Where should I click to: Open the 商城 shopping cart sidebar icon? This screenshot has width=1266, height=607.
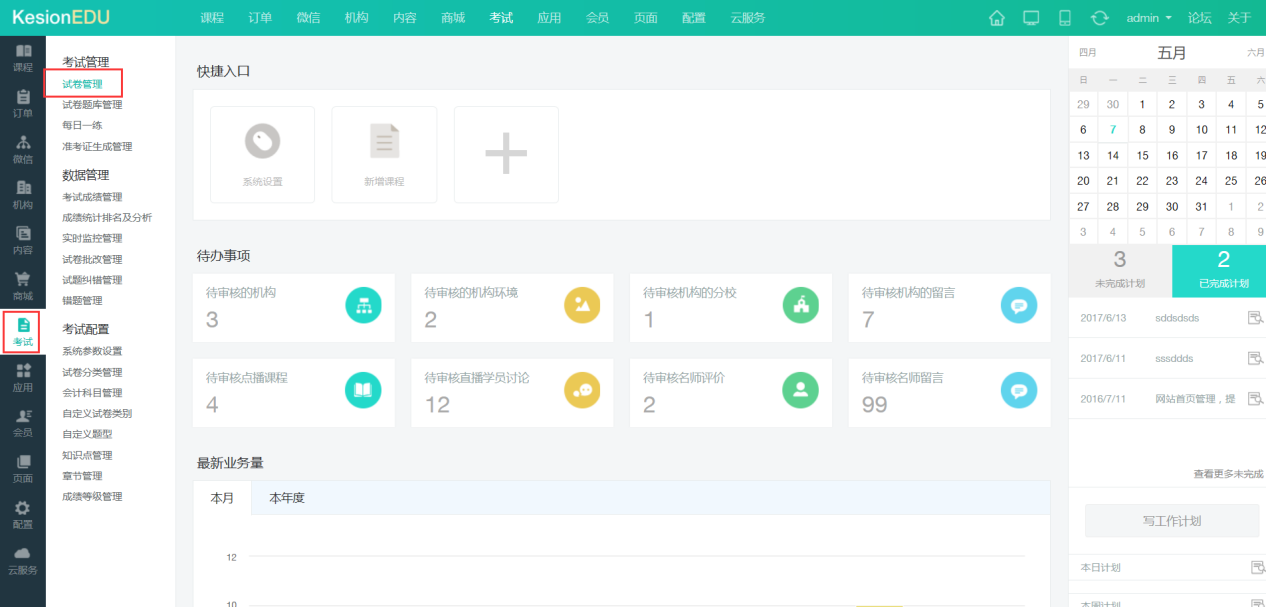22,286
